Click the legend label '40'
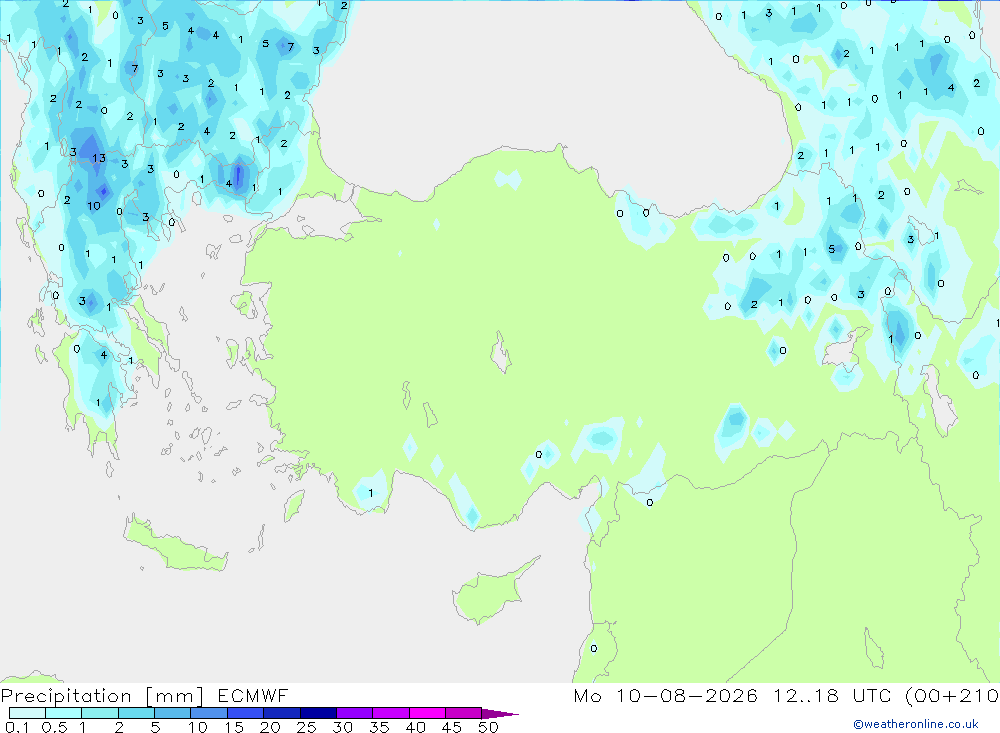This screenshot has height=733, width=1000. pos(415,727)
